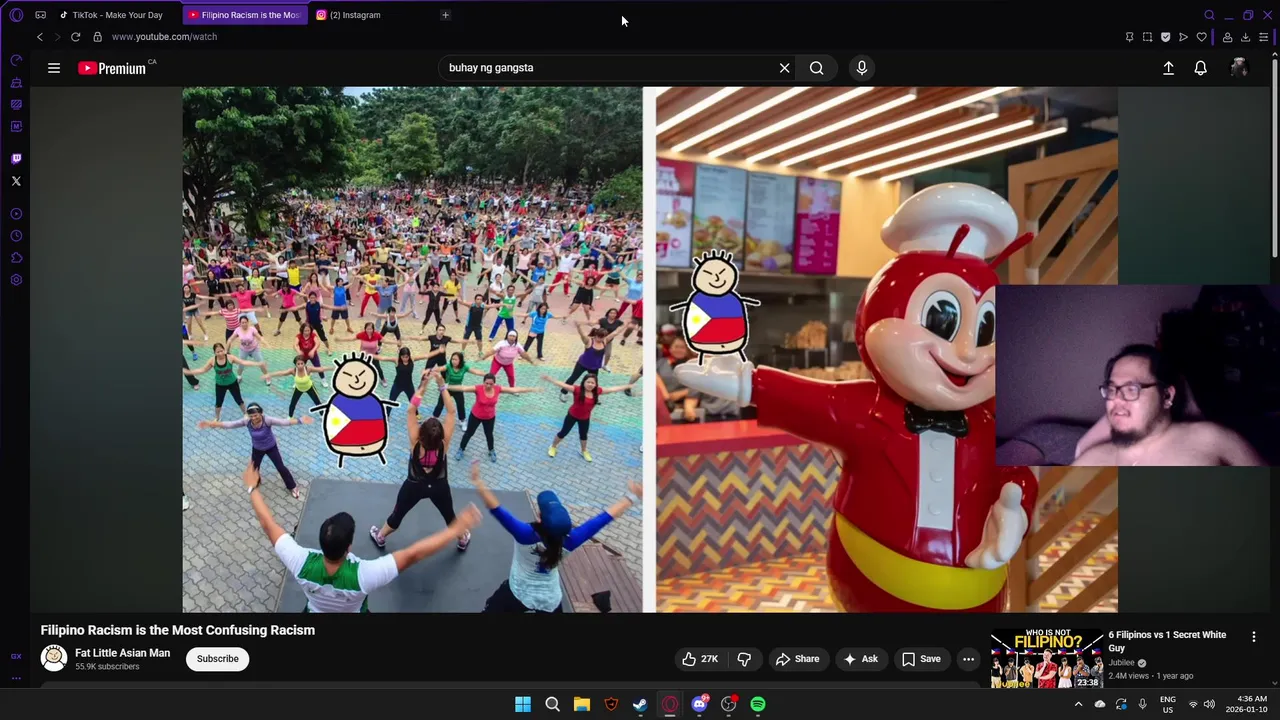The image size is (1280, 720).
Task: Click the Ask button
Action: (x=861, y=659)
